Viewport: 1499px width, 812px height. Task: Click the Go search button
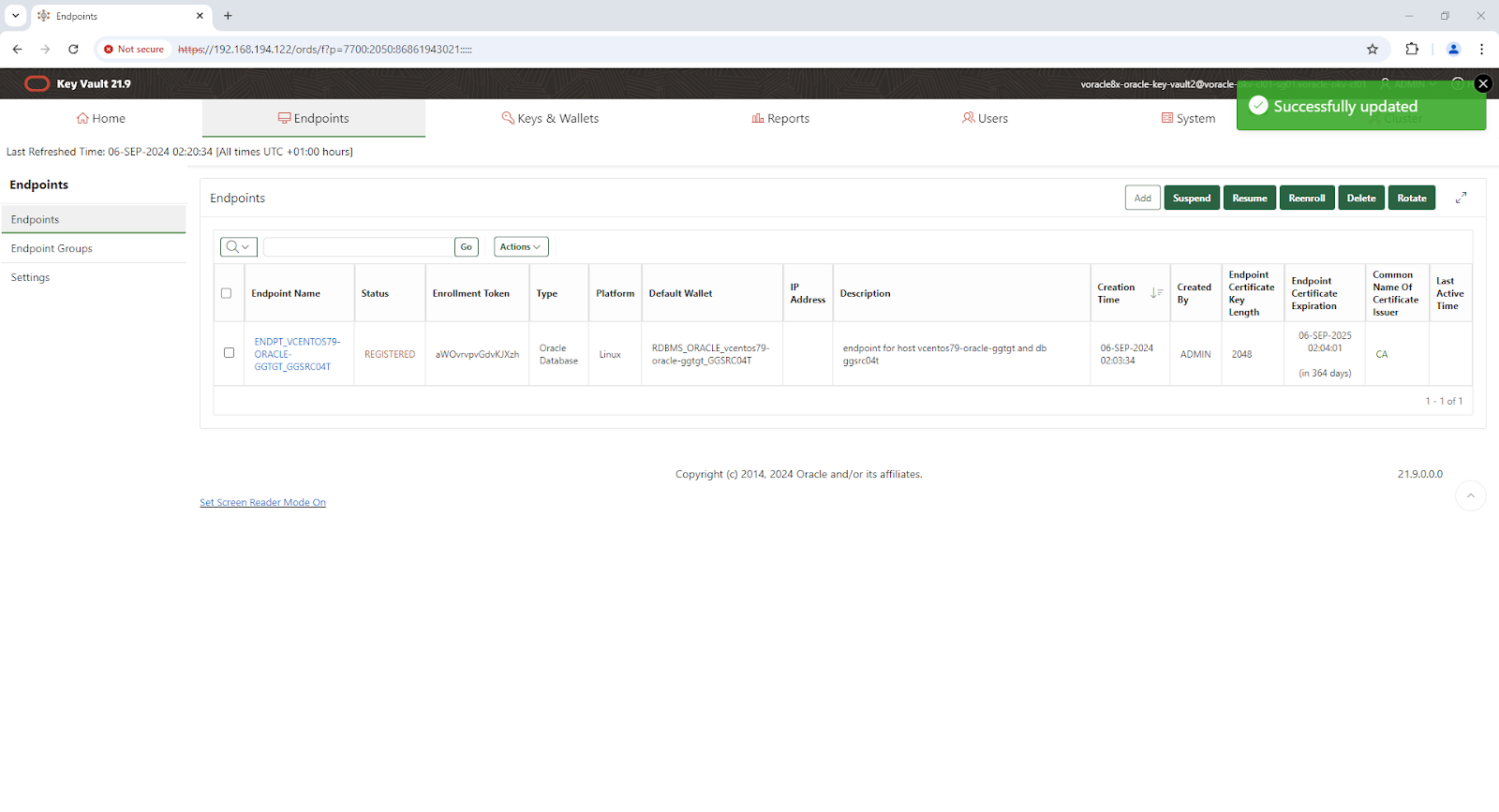[467, 246]
